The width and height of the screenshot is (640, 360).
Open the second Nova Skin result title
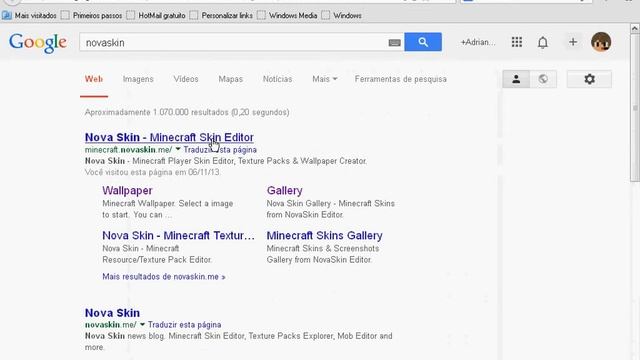tap(112, 313)
